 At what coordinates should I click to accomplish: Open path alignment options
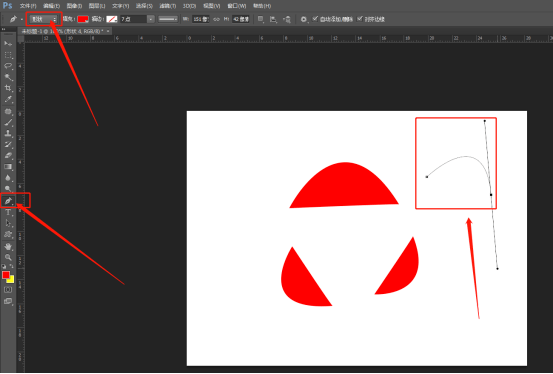(x=273, y=19)
